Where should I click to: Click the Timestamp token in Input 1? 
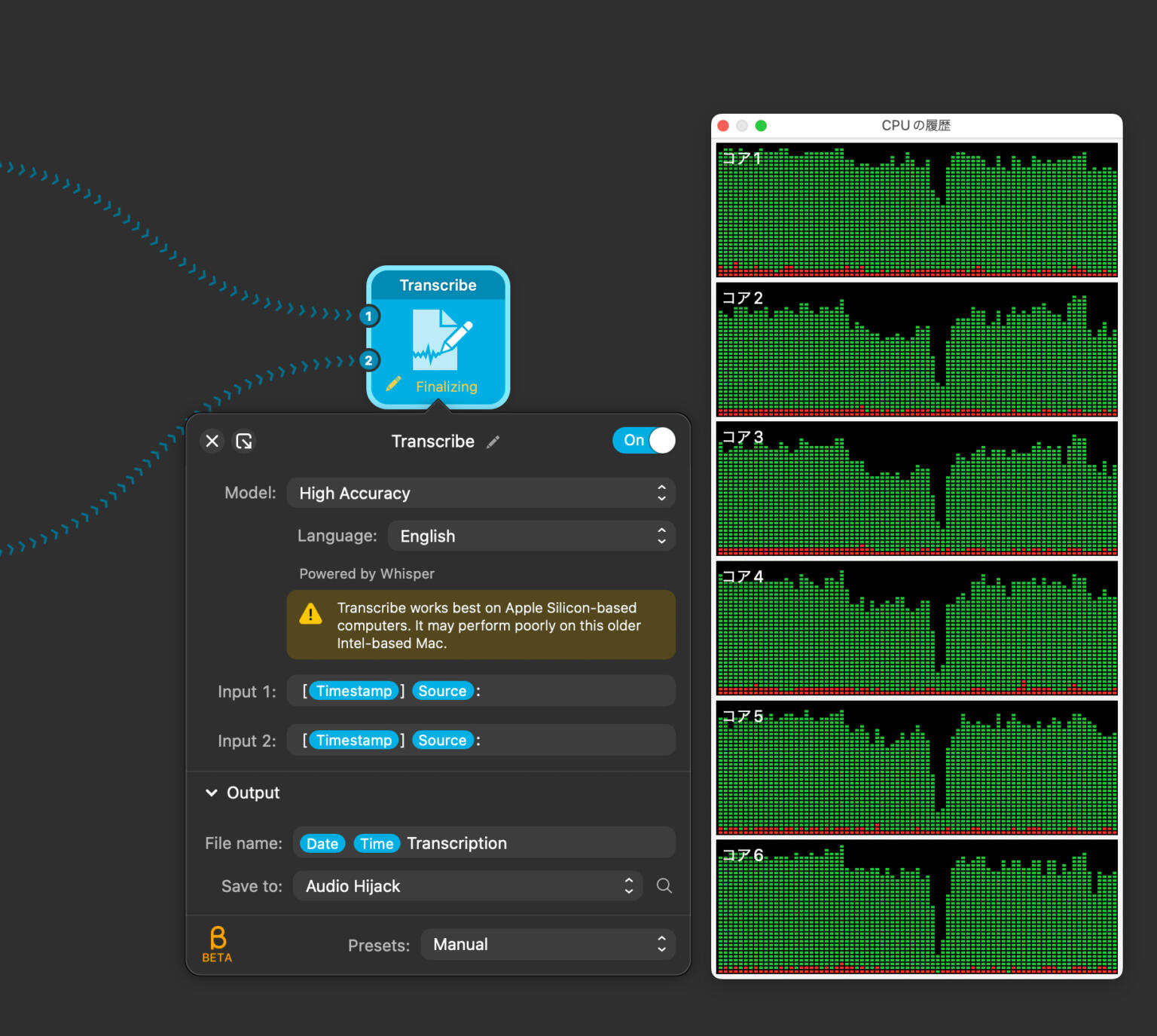[x=354, y=691]
